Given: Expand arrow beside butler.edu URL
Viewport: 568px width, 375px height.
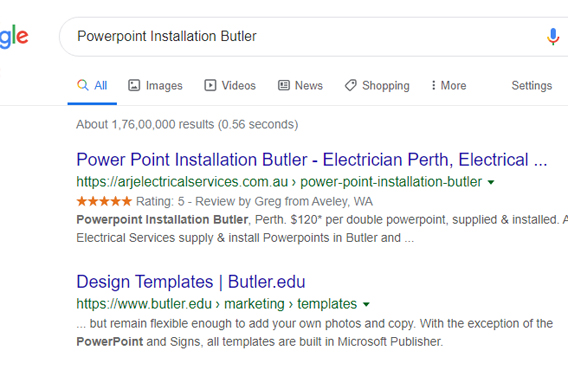Looking at the screenshot, I should point(366,304).
